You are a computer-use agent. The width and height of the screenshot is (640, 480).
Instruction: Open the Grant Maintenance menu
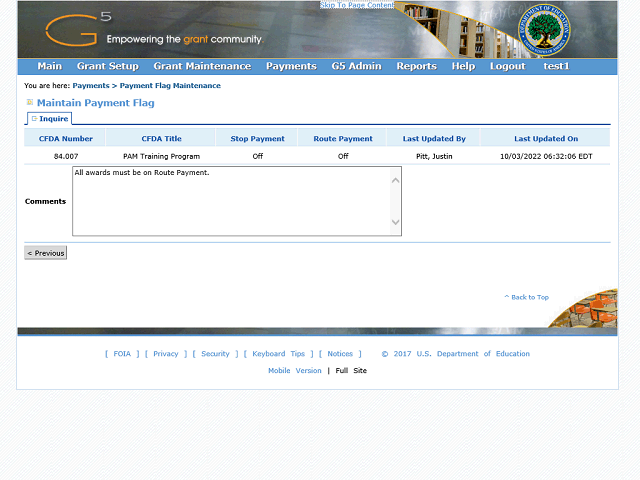click(x=202, y=66)
